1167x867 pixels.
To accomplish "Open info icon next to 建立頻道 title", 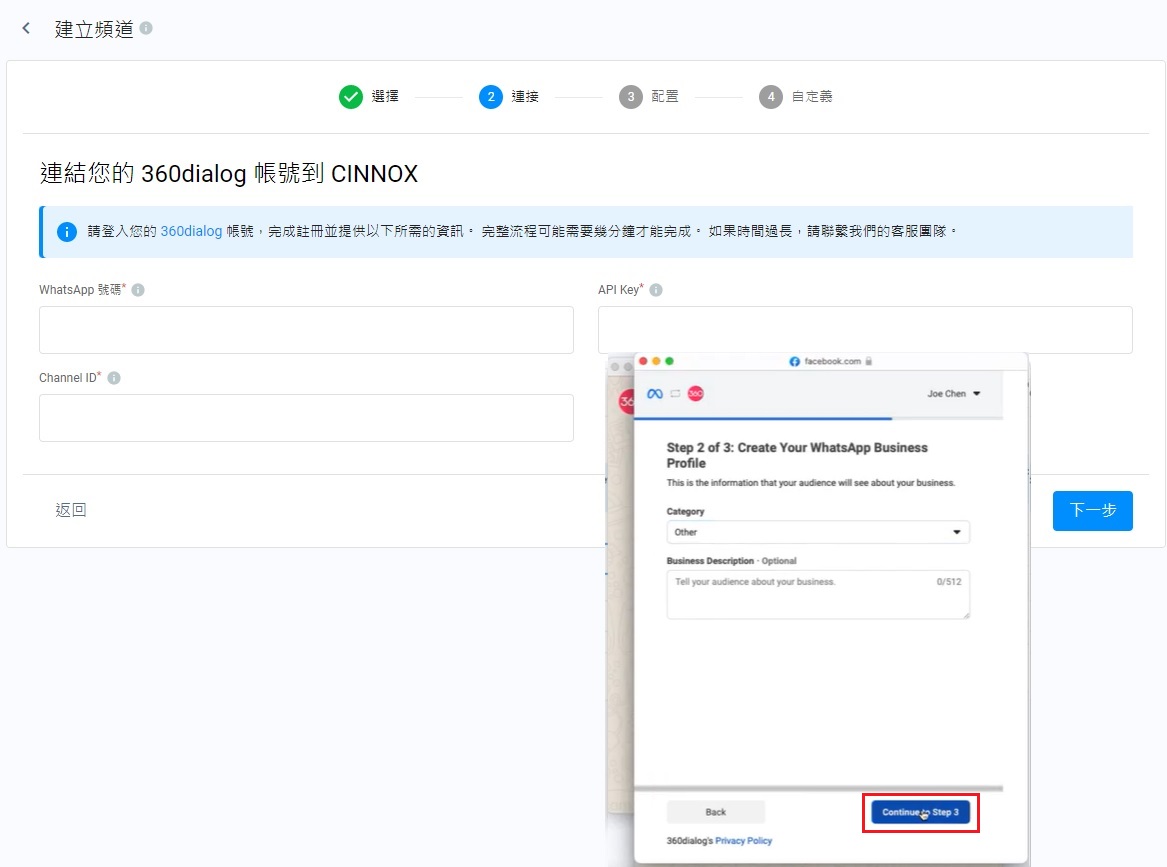I will pos(146,28).
